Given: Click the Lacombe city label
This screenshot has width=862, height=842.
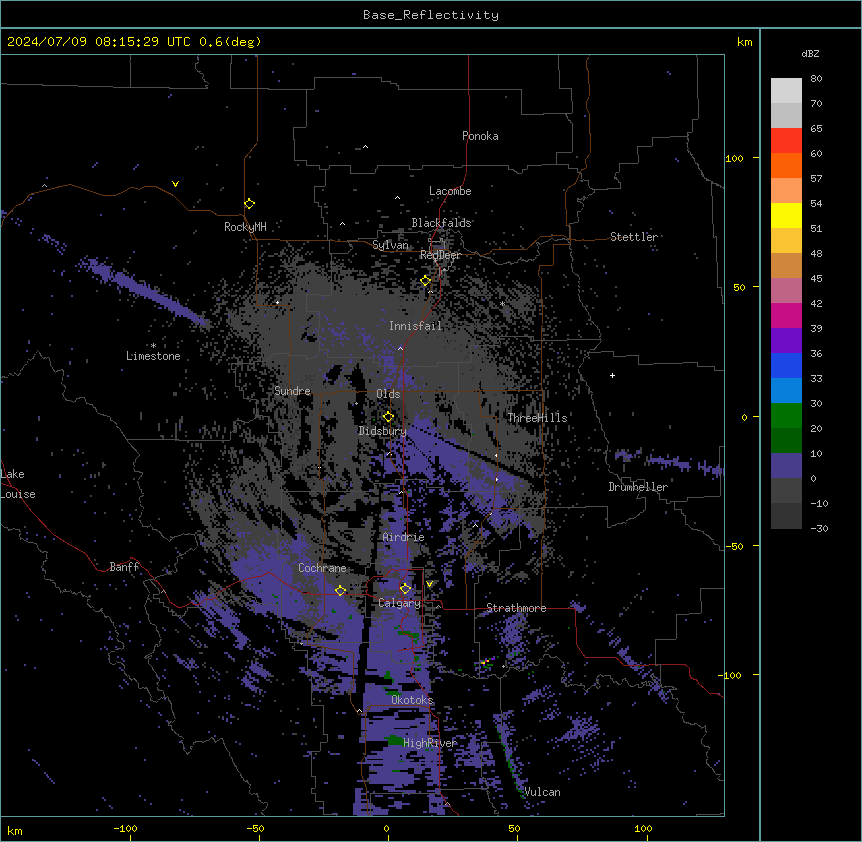Looking at the screenshot, I should (450, 191).
